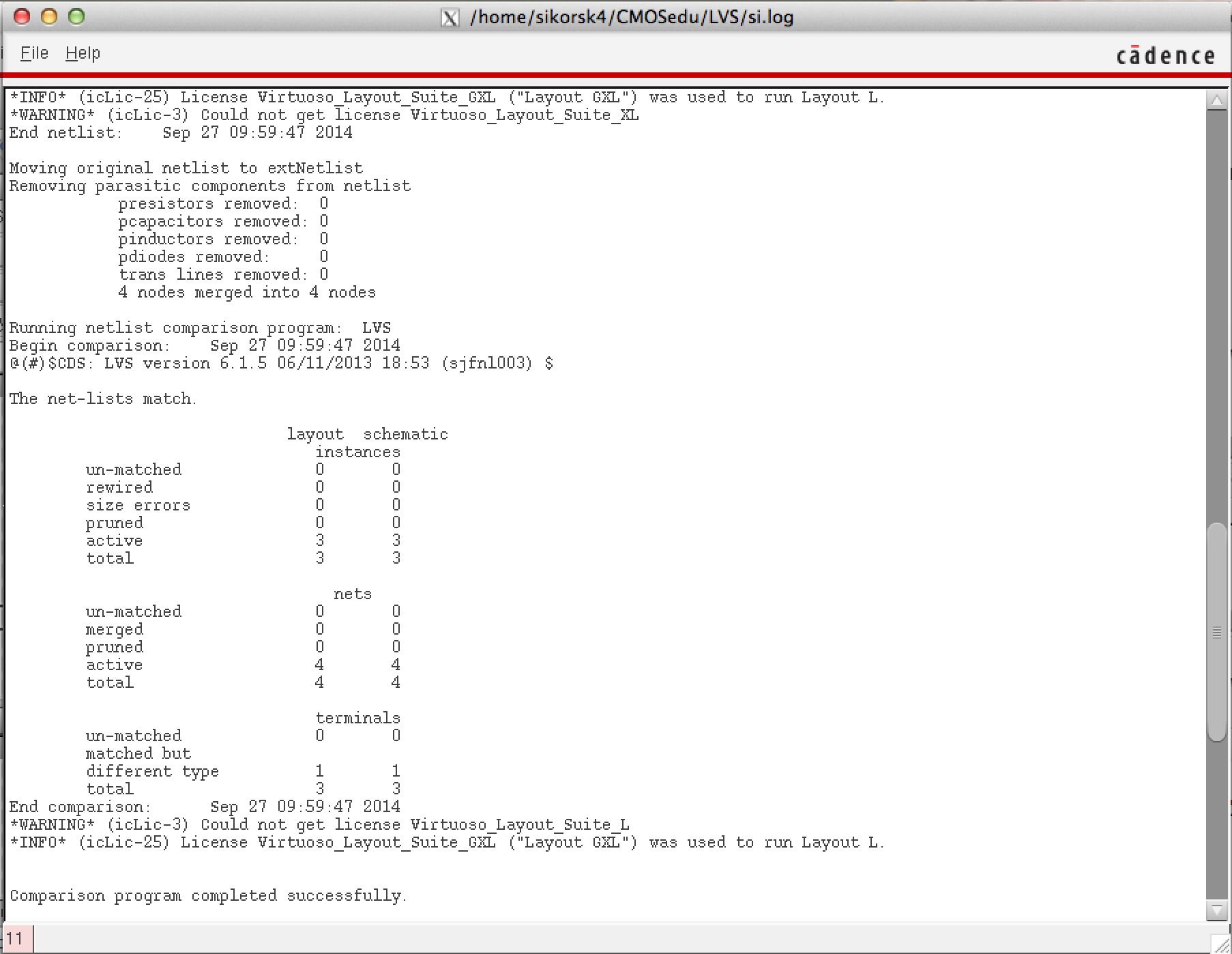This screenshot has height=954, width=1232.
Task: Click the 'different type' row label
Action: 152,771
